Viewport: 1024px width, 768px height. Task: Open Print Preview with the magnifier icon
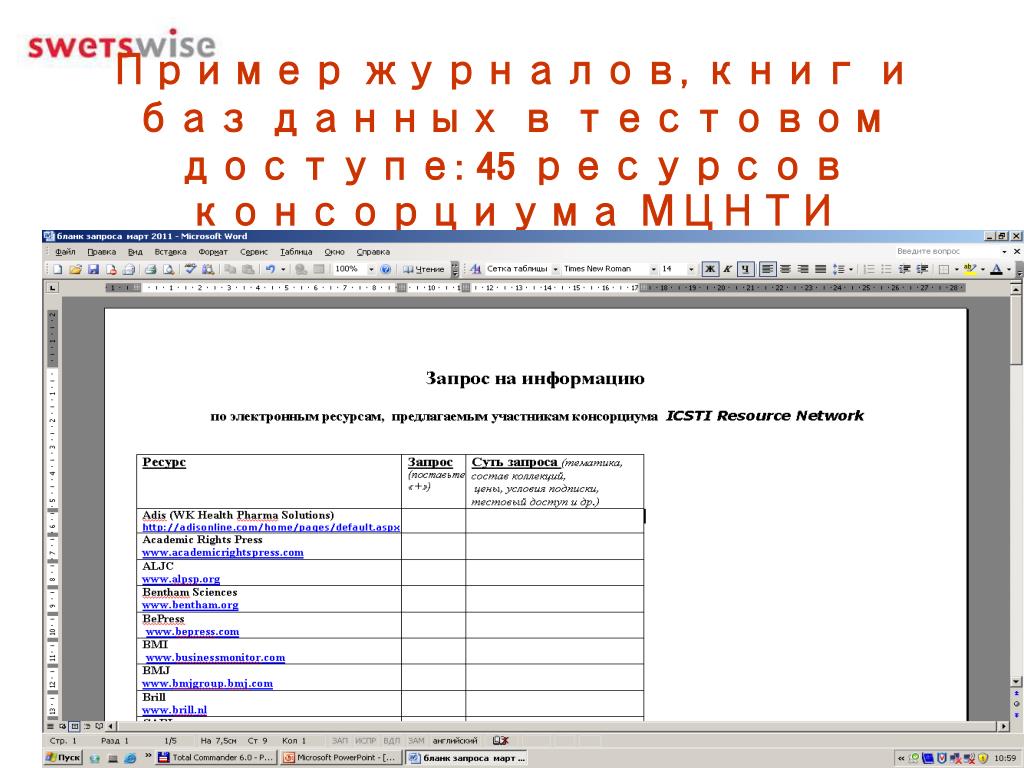(168, 269)
